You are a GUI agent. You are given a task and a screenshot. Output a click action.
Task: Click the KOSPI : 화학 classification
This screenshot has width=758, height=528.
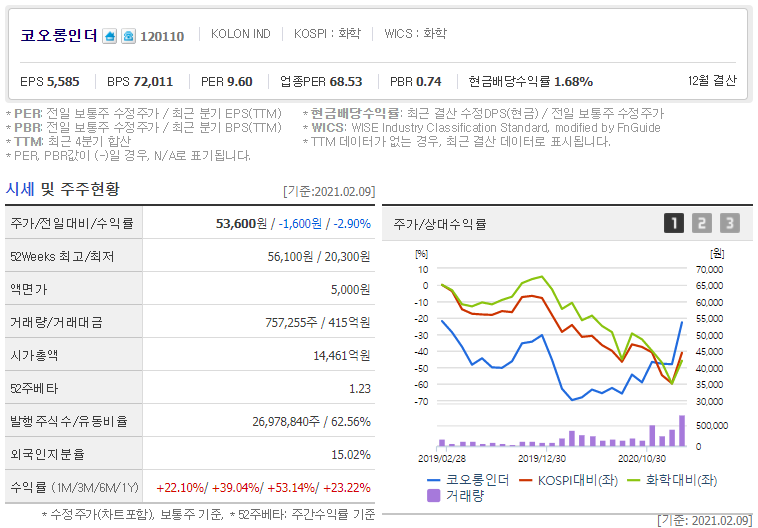point(327,34)
